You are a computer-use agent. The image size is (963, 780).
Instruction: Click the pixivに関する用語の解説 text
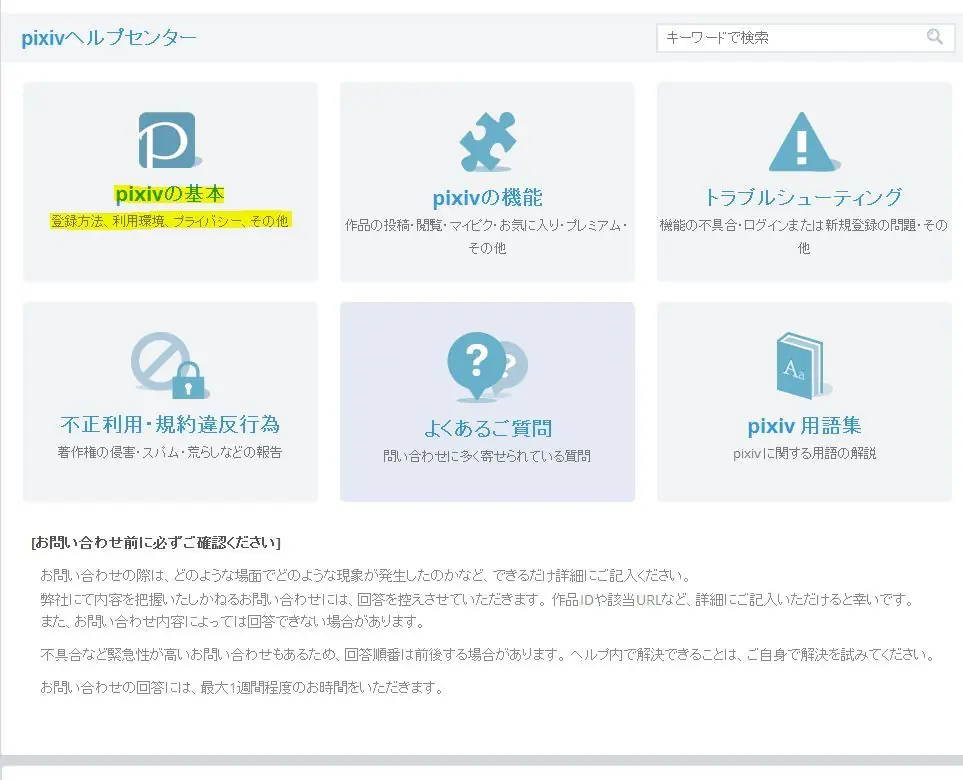coord(805,453)
